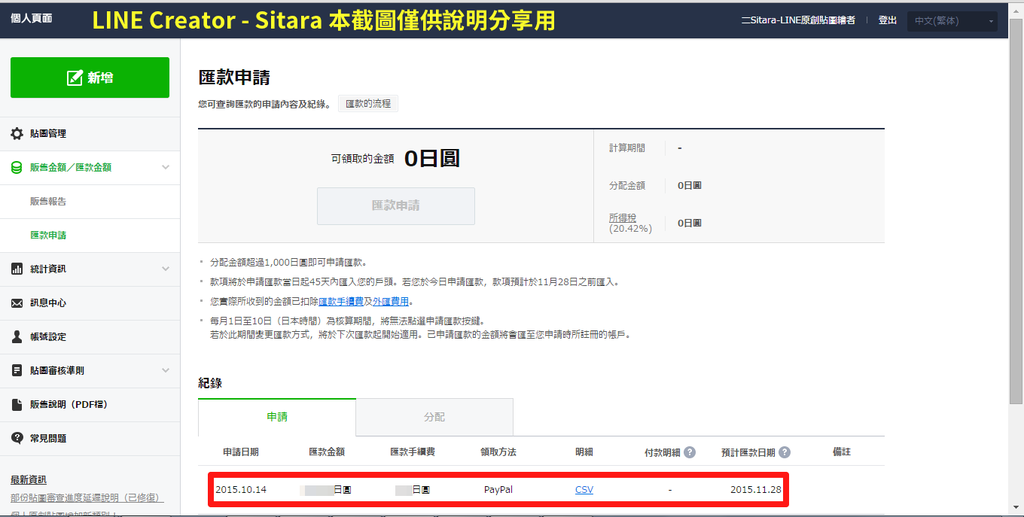
Task: Click the coin stack icon beside 販售金額／匯款金額
Action: (17, 168)
